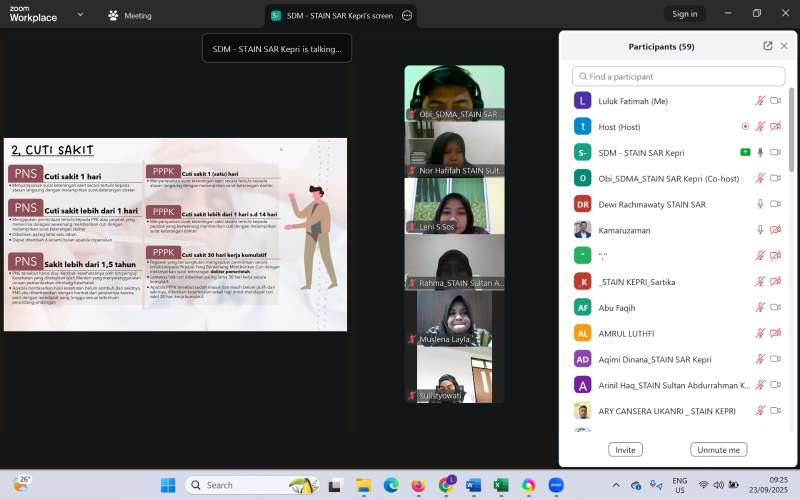Click camera icon for Luluk Fatimah
Image resolution: width=800 pixels, height=500 pixels.
tap(775, 101)
